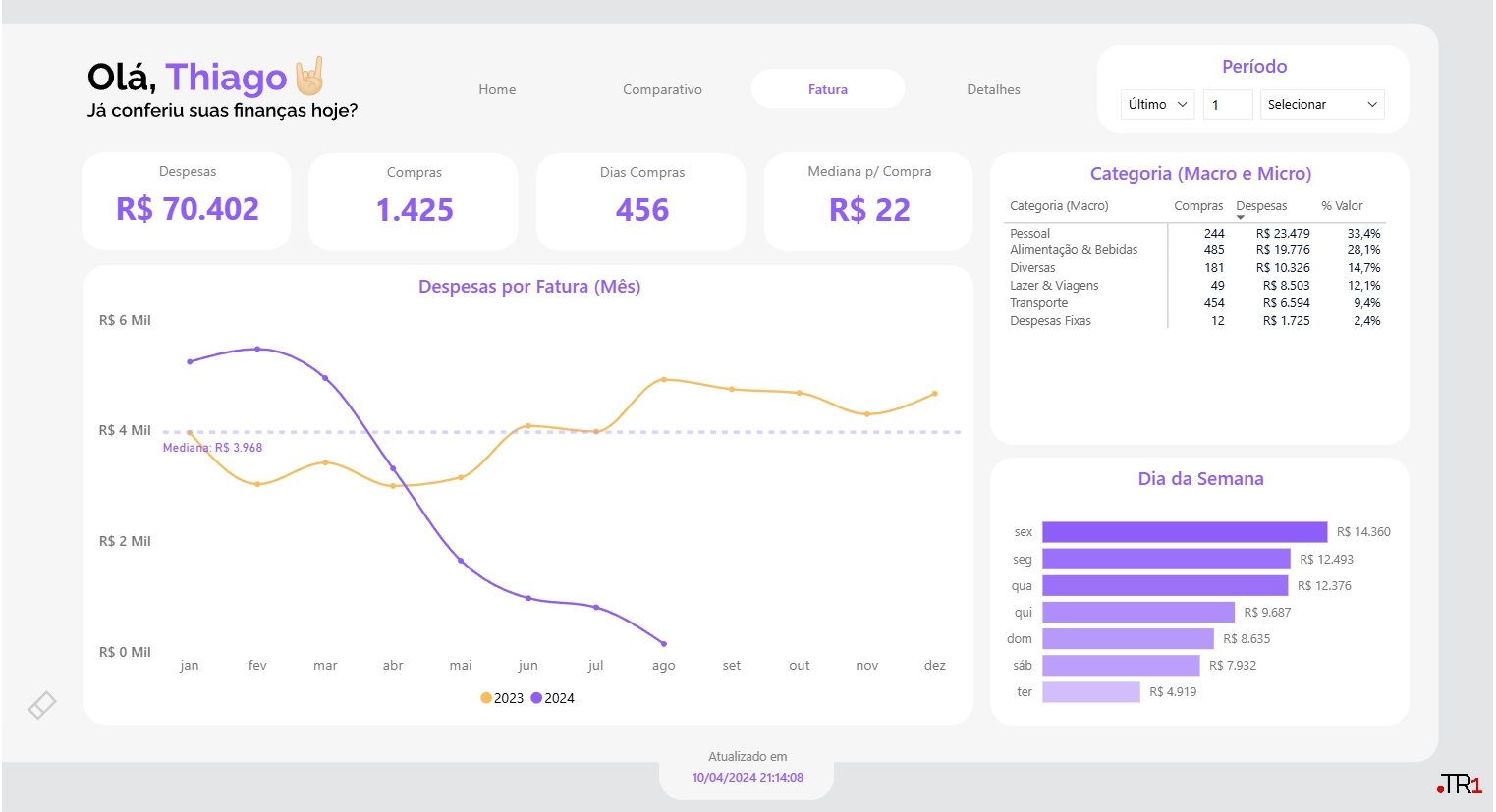The height and width of the screenshot is (812, 1496).
Task: Click the orange 2023 legend marker
Action: coord(486,698)
